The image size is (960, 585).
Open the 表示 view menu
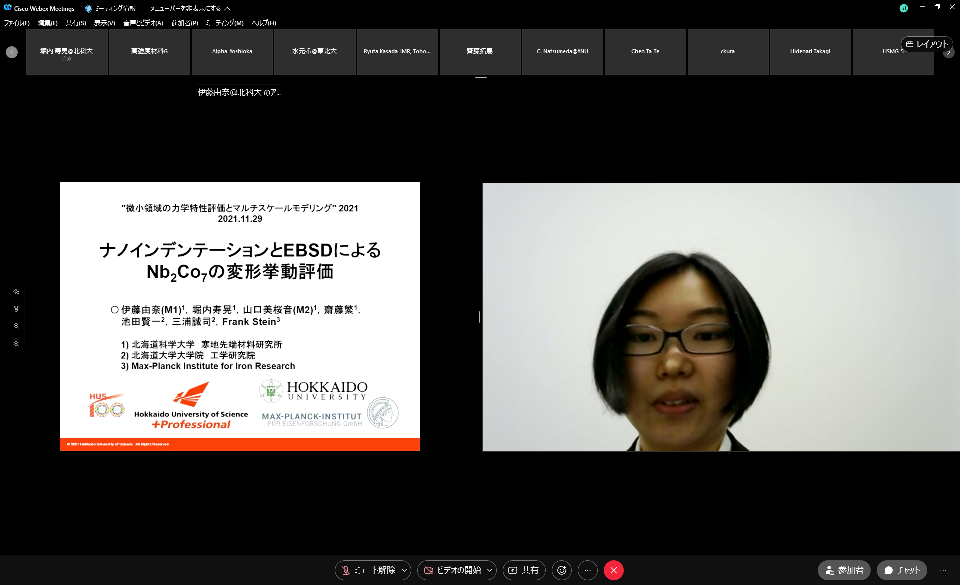(104, 22)
